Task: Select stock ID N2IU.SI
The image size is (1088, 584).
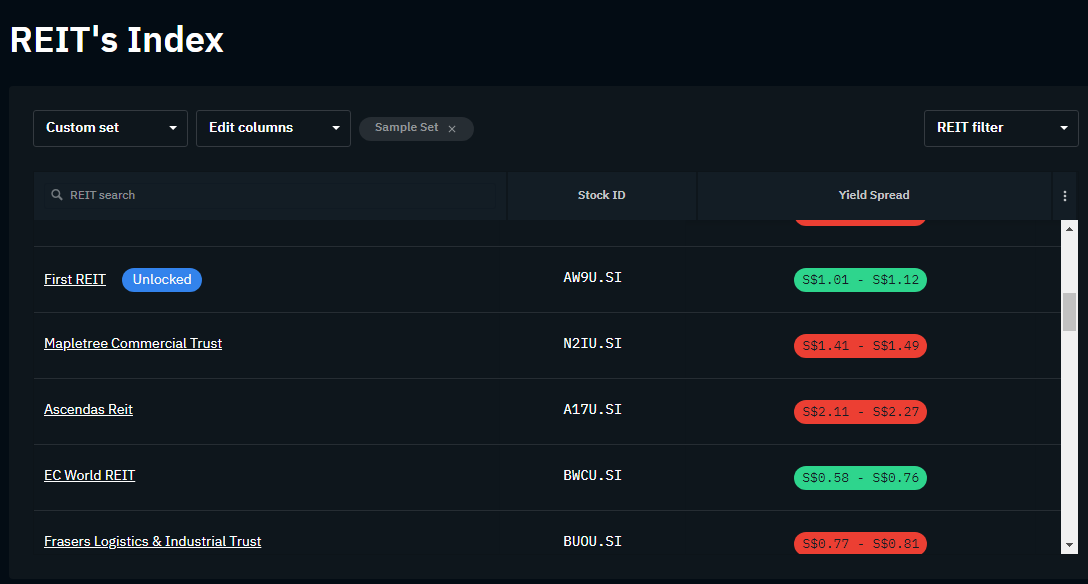Action: [593, 343]
